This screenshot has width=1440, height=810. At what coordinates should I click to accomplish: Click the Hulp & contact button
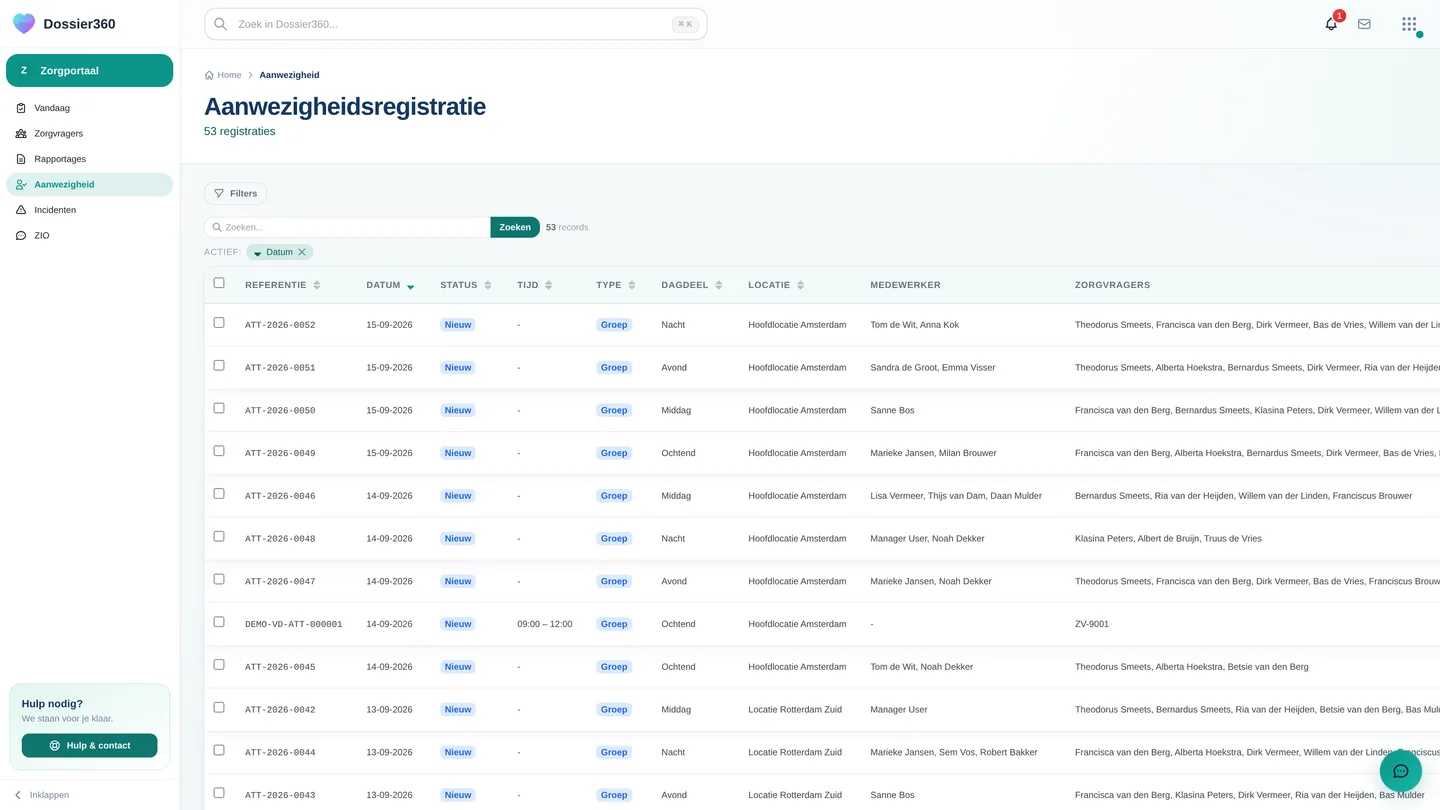pos(90,745)
